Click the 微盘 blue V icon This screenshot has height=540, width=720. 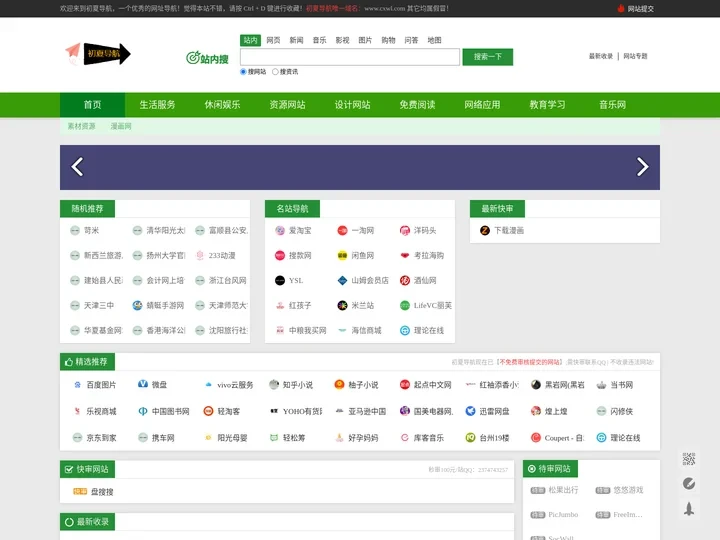[143, 384]
